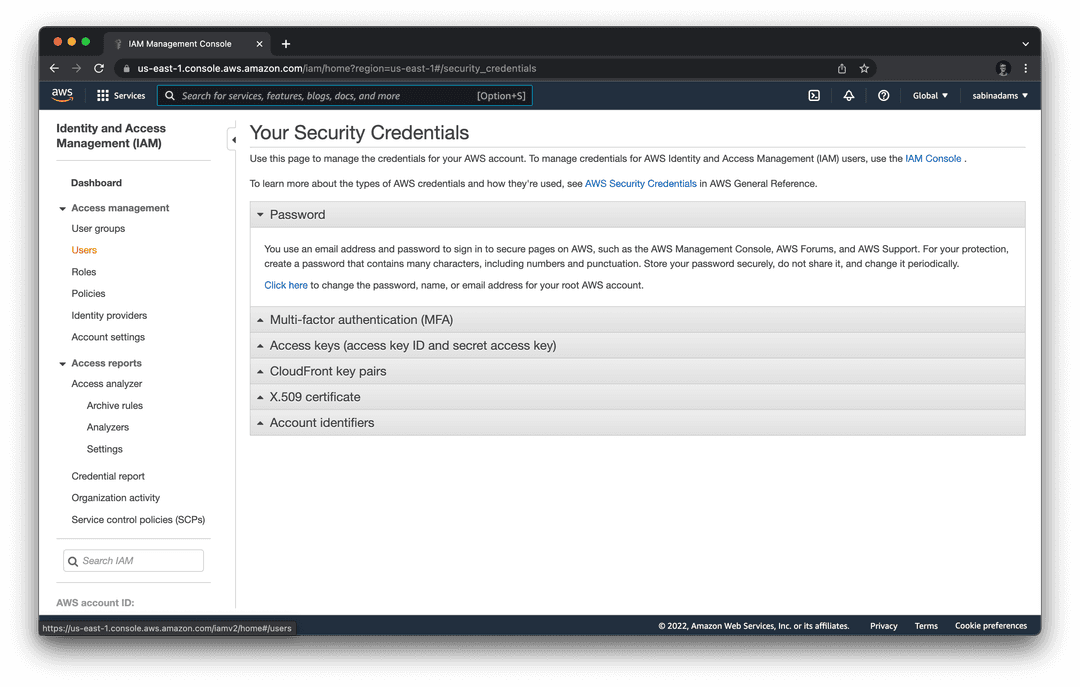Open the Global region dropdown

(x=928, y=95)
